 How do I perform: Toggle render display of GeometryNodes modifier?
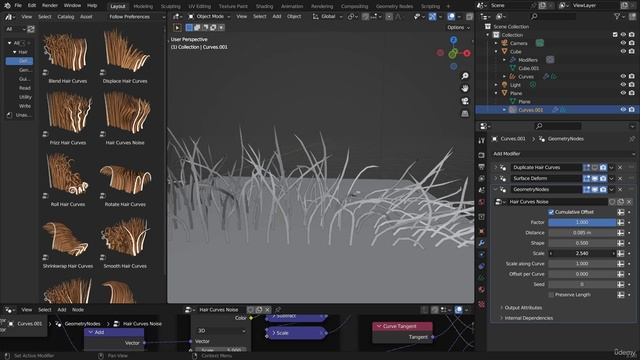pyautogui.click(x=603, y=190)
